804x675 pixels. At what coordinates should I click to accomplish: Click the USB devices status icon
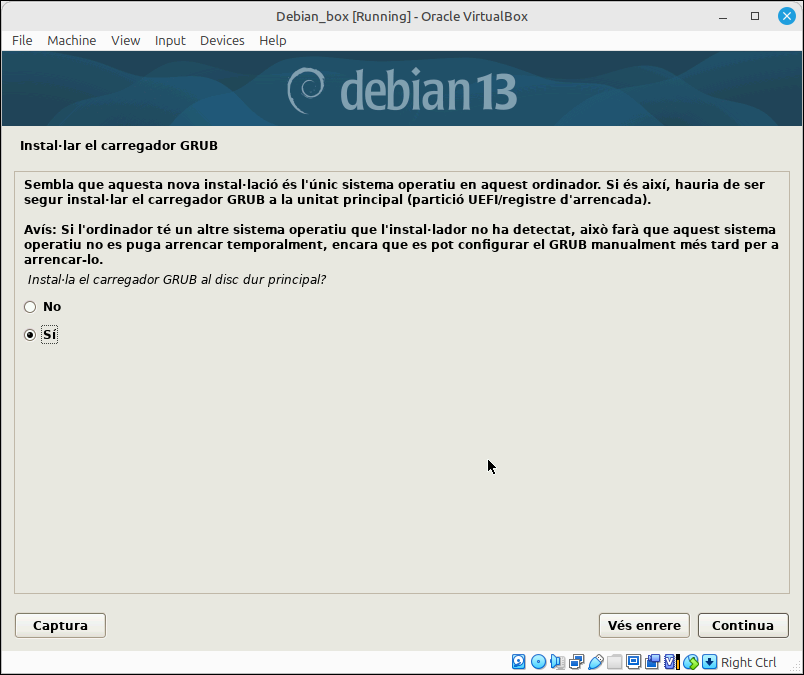click(595, 662)
